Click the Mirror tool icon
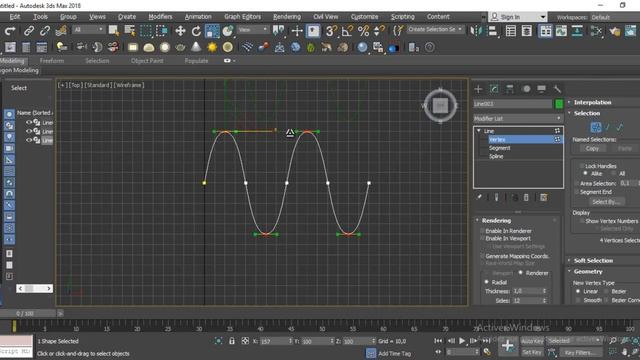 click(476, 31)
